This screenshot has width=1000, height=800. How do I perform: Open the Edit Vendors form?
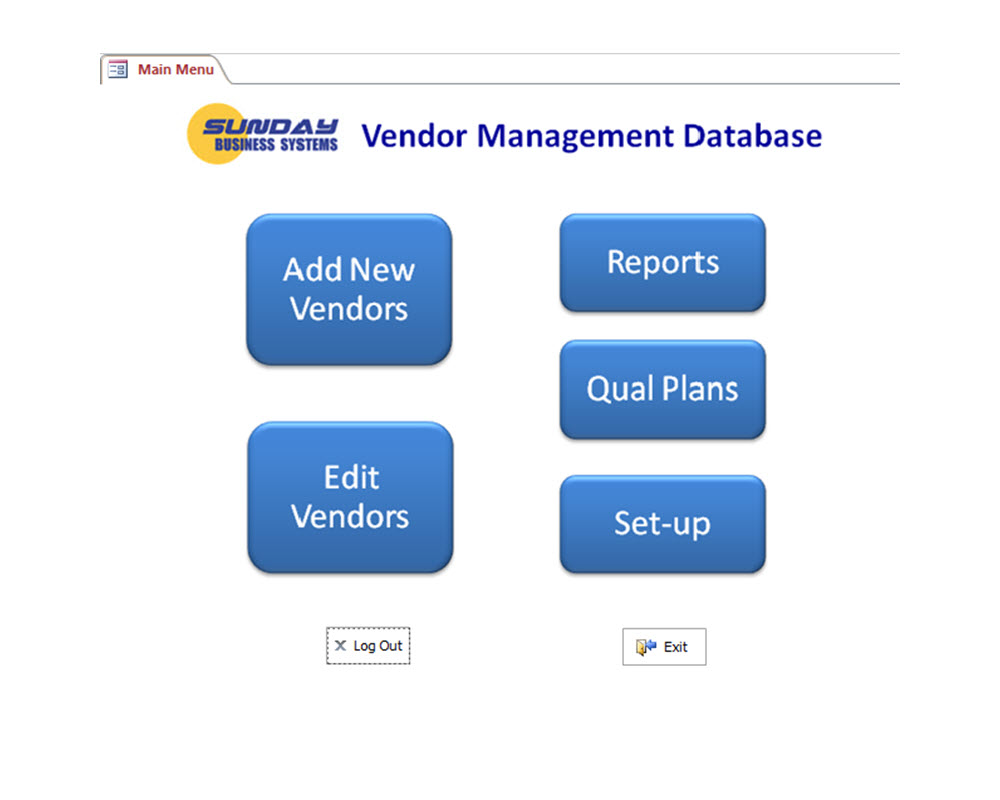click(350, 497)
